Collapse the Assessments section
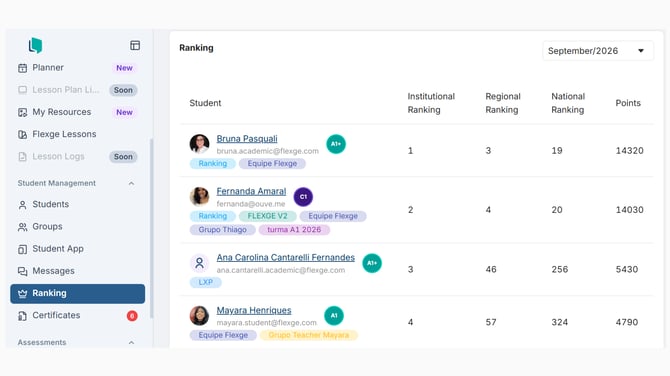The image size is (670, 376). point(132,343)
